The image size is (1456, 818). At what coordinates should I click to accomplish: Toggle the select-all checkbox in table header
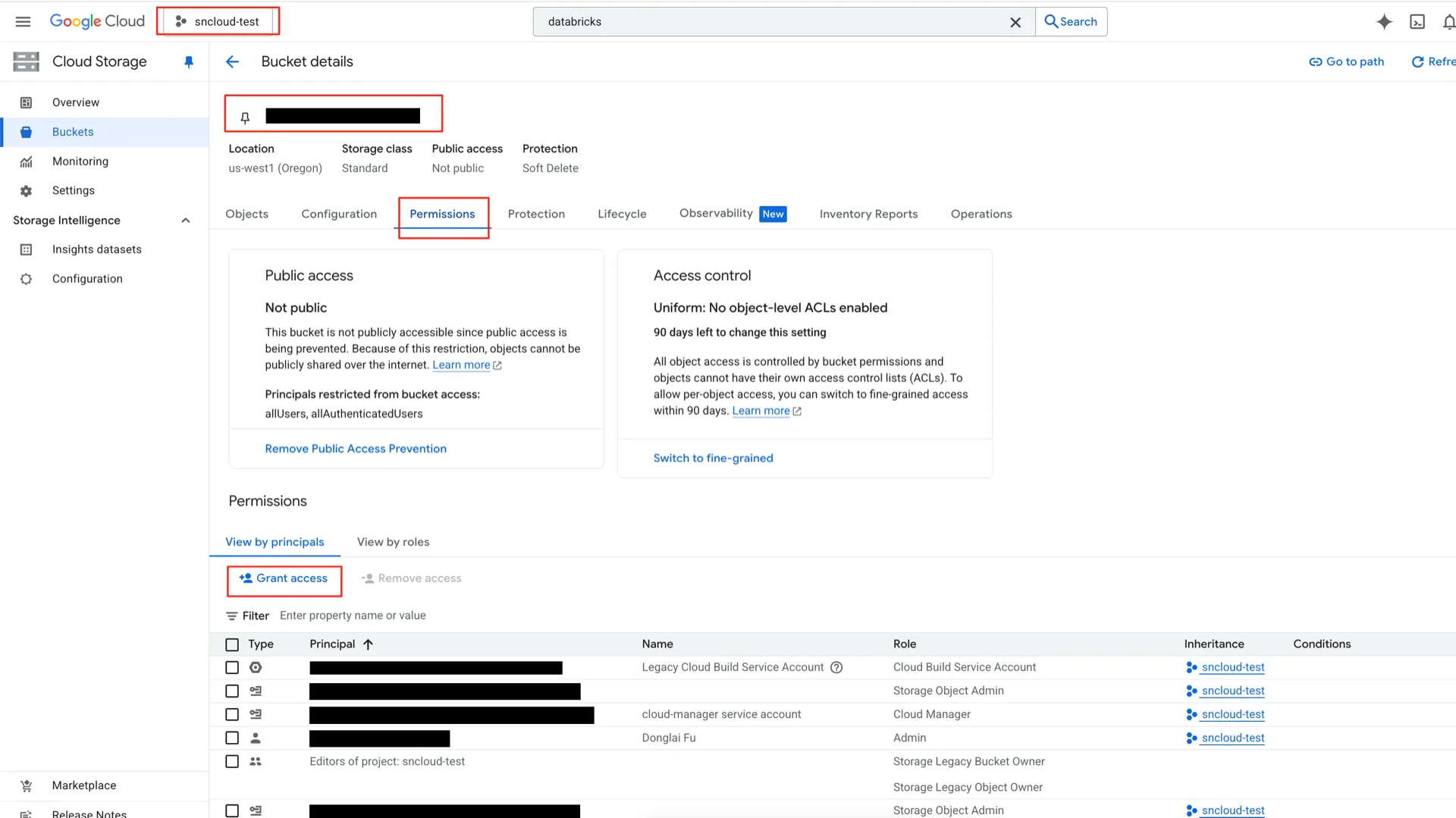pos(232,644)
